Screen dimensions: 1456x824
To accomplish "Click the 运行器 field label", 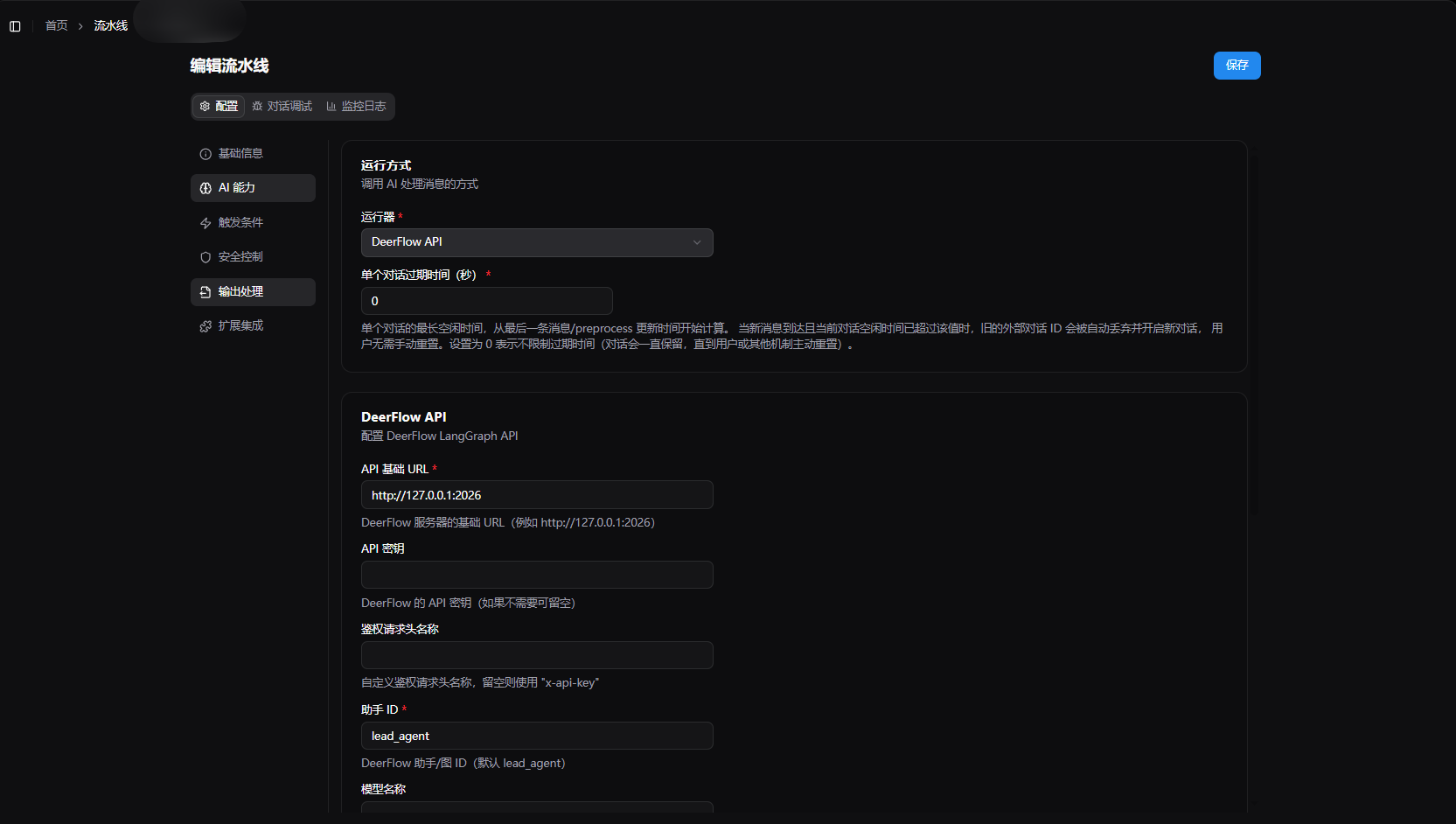I will click(x=378, y=217).
